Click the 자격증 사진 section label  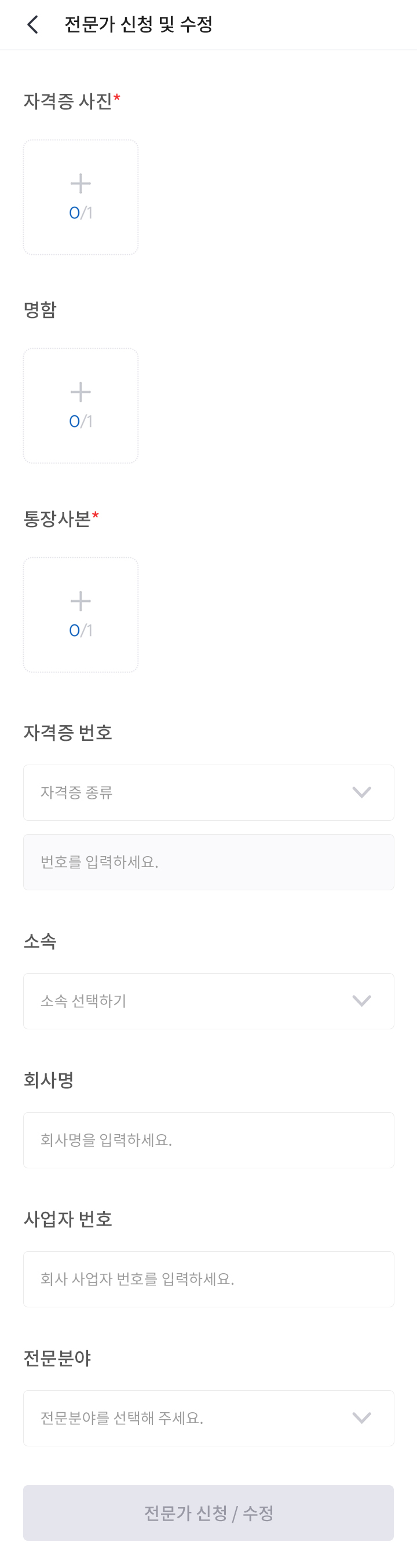[68, 100]
